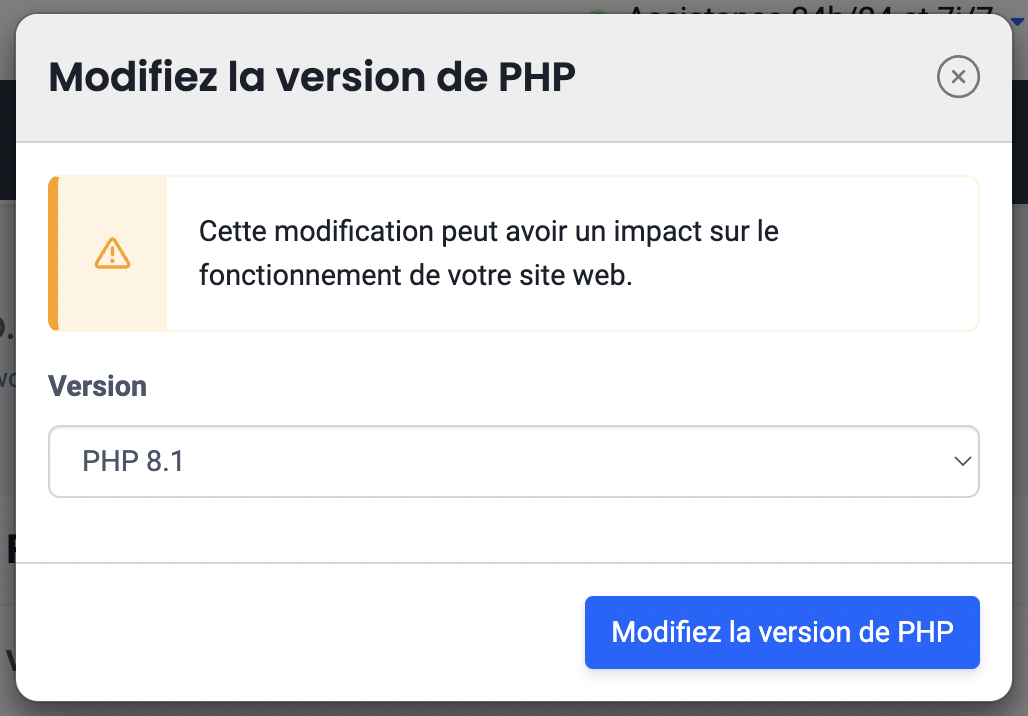Click "fonctionnement de votre site web" warning line
1028x716 pixels.
416,275
